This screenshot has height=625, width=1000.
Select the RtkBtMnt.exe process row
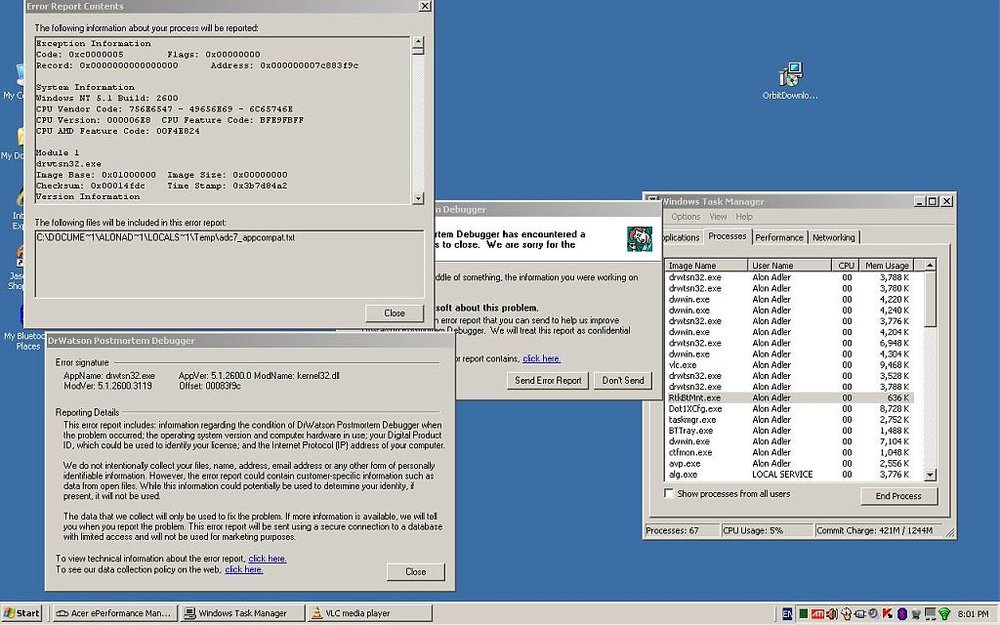pos(790,397)
